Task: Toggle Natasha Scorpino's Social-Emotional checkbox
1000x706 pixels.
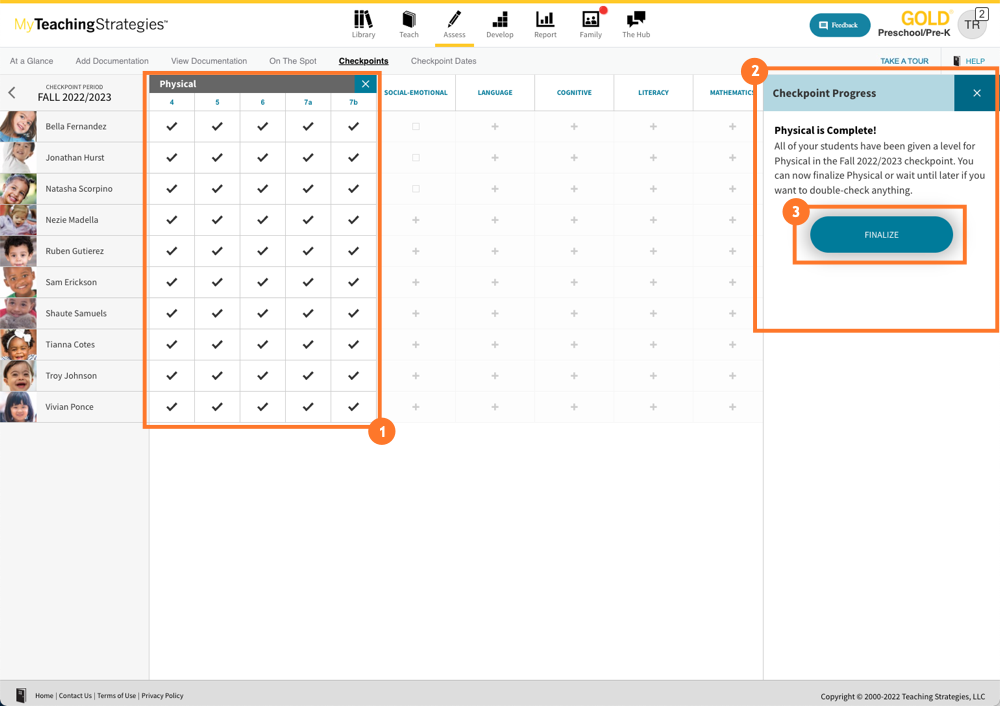Action: tap(416, 189)
